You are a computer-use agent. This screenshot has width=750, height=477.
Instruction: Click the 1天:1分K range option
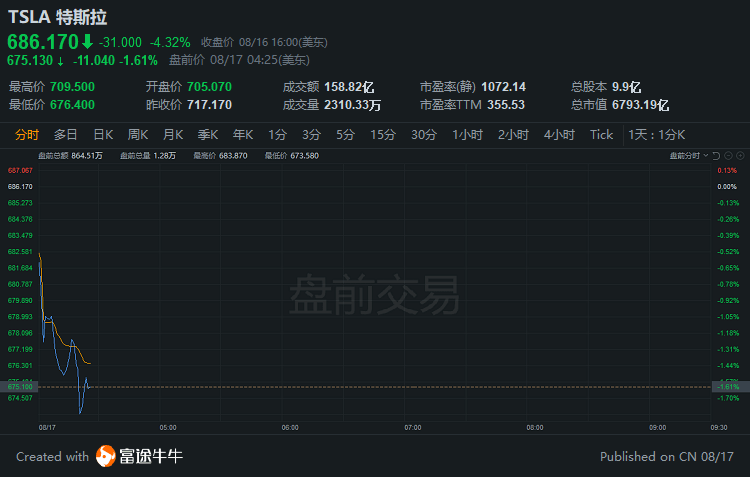(x=657, y=135)
